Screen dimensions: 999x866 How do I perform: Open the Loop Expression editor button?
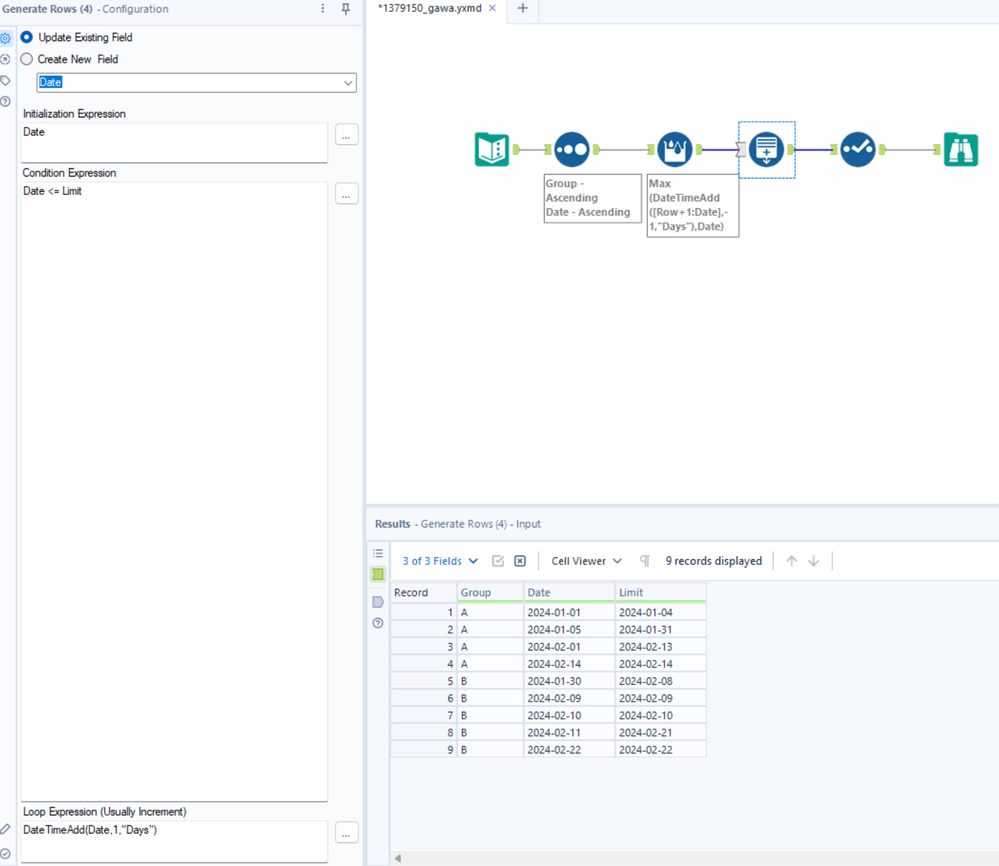click(x=347, y=833)
